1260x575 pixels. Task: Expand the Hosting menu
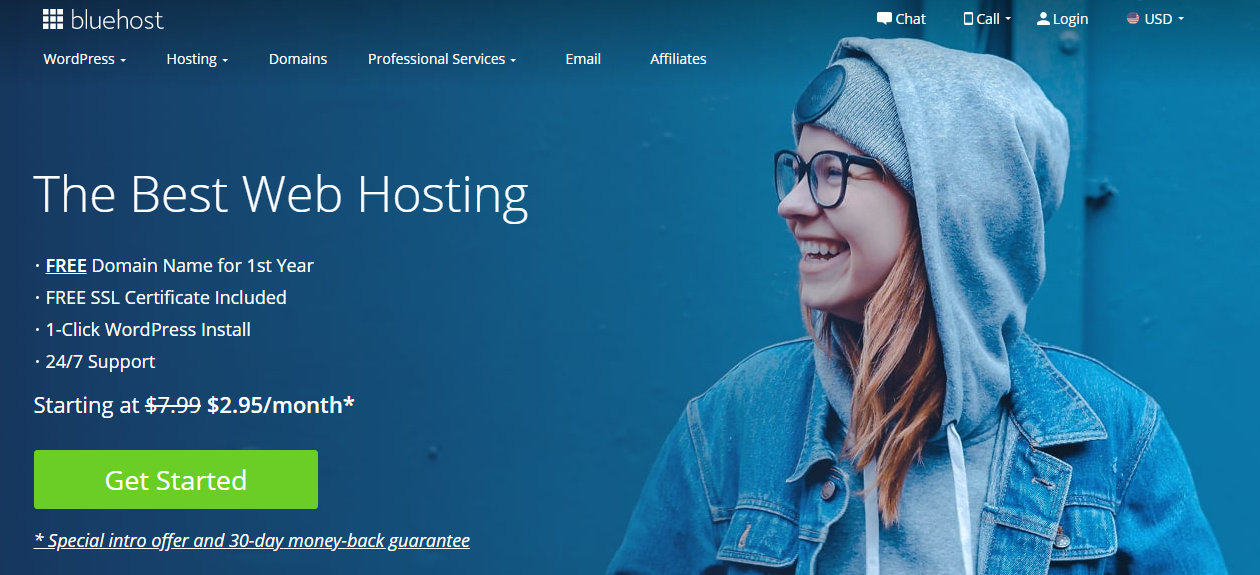point(197,59)
